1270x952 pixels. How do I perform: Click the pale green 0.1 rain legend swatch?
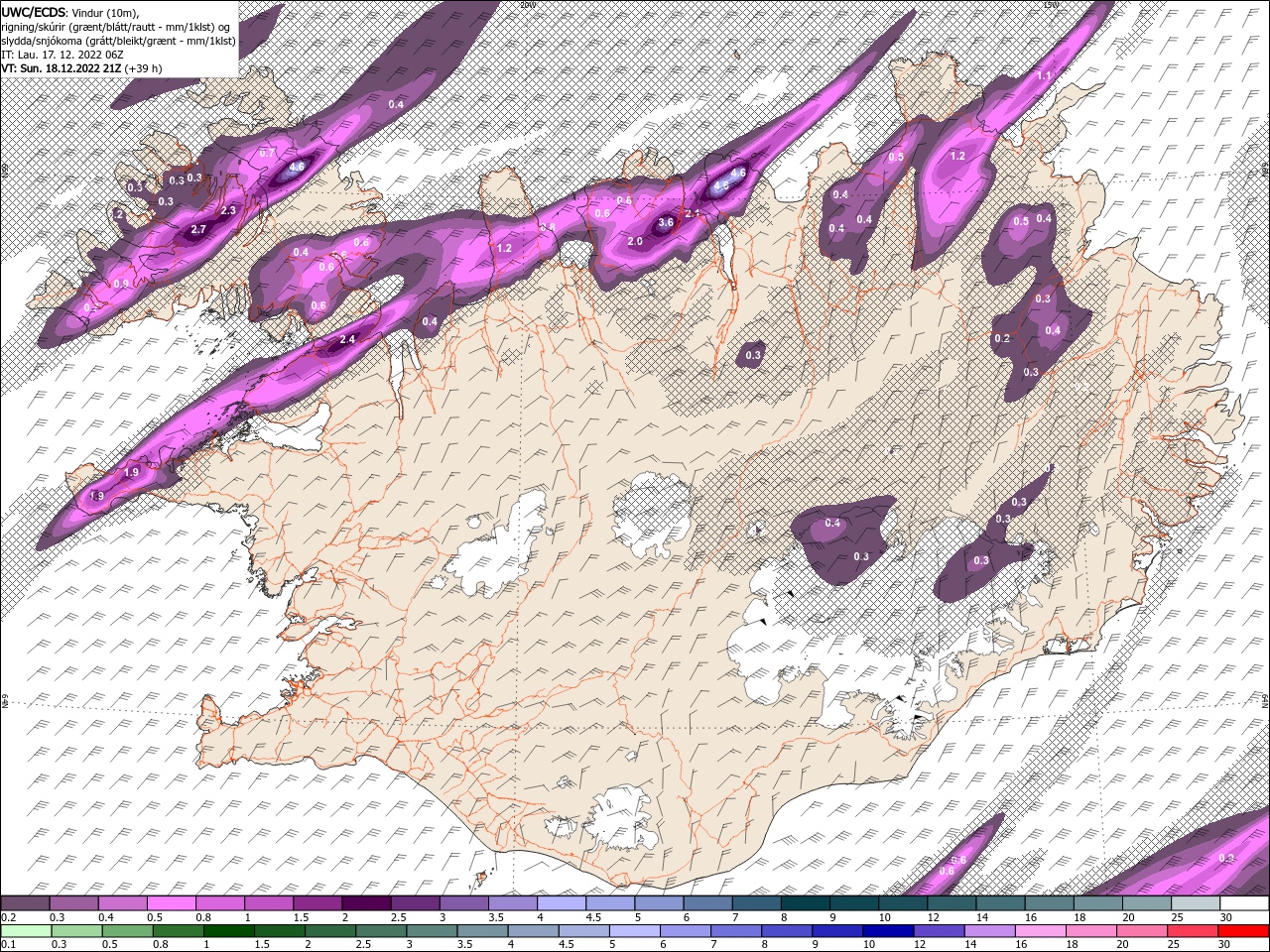[25, 931]
